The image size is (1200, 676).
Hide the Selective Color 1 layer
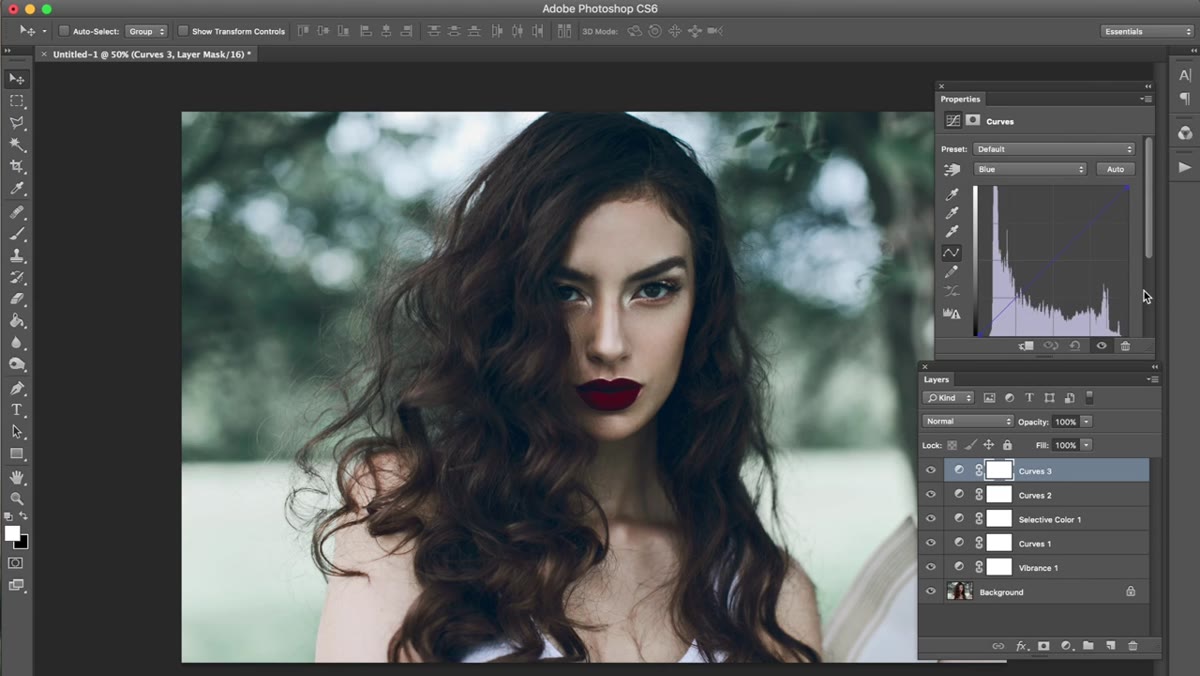click(931, 519)
